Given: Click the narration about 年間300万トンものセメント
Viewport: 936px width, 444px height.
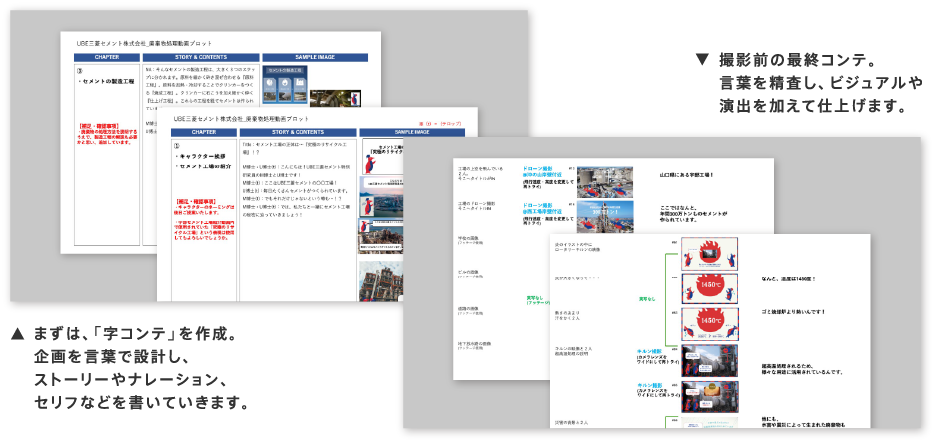Looking at the screenshot, I should click(x=694, y=213).
